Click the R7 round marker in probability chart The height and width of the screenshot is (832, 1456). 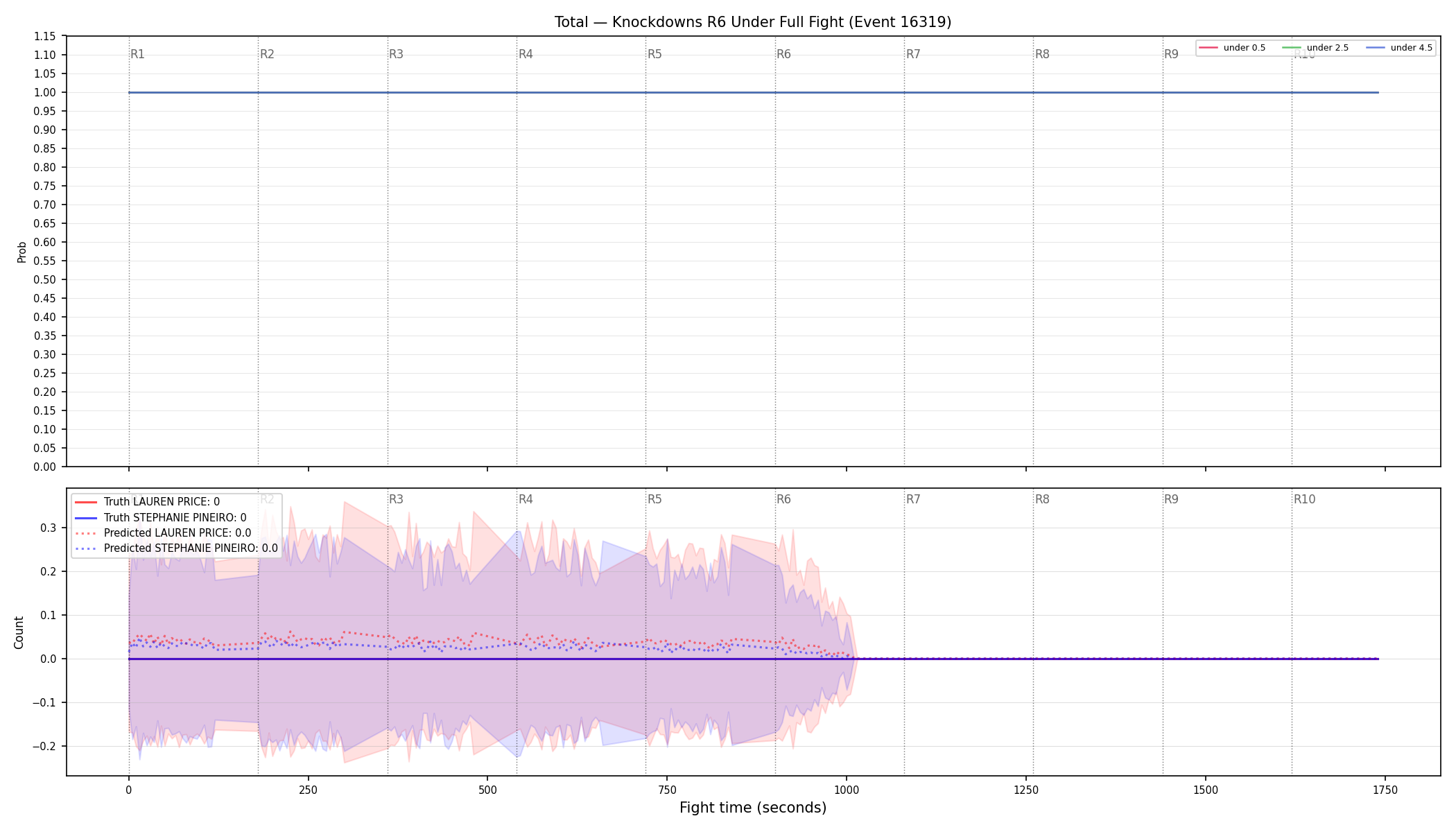point(913,54)
